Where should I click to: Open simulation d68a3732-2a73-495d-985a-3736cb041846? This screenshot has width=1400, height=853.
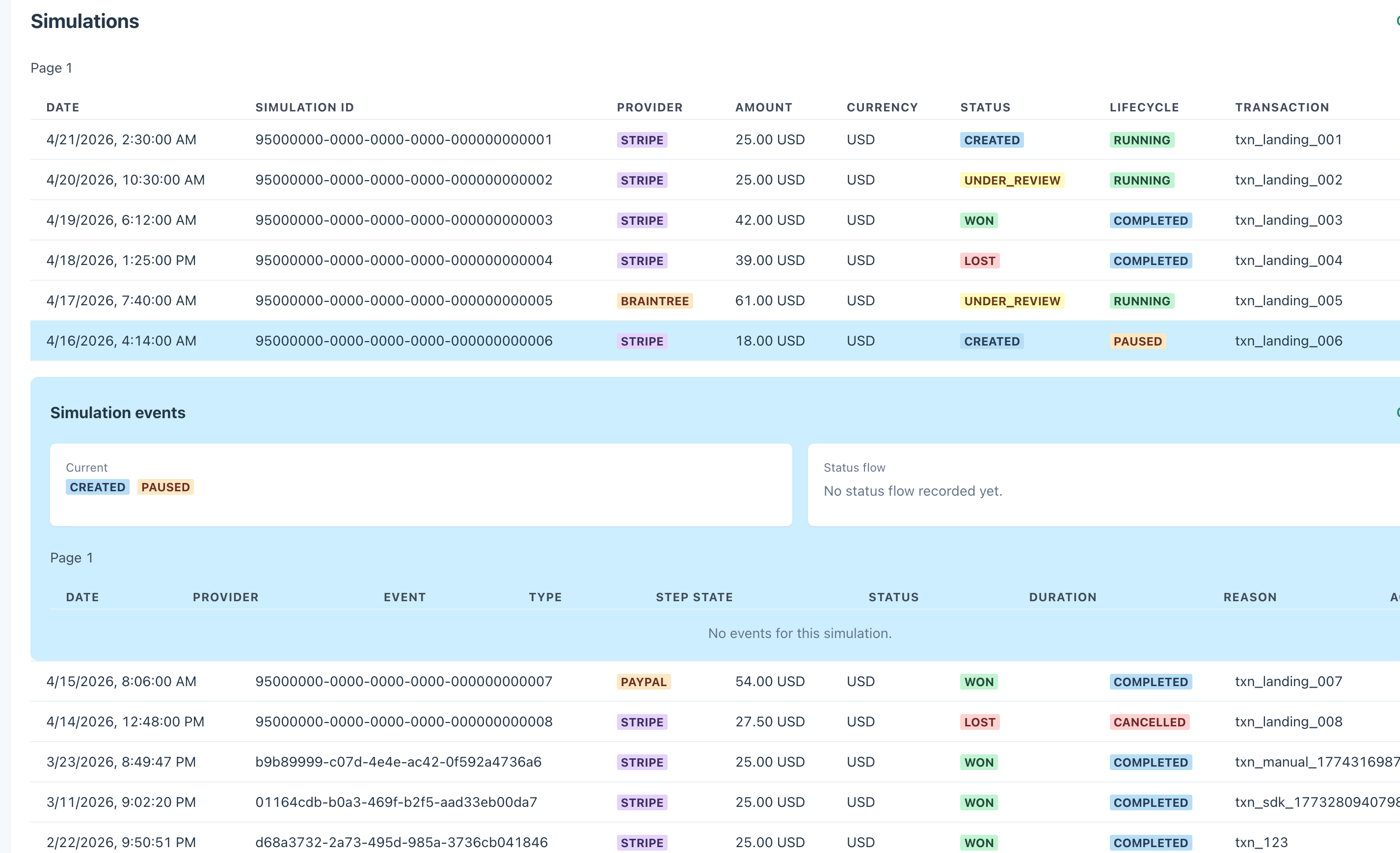coord(401,842)
